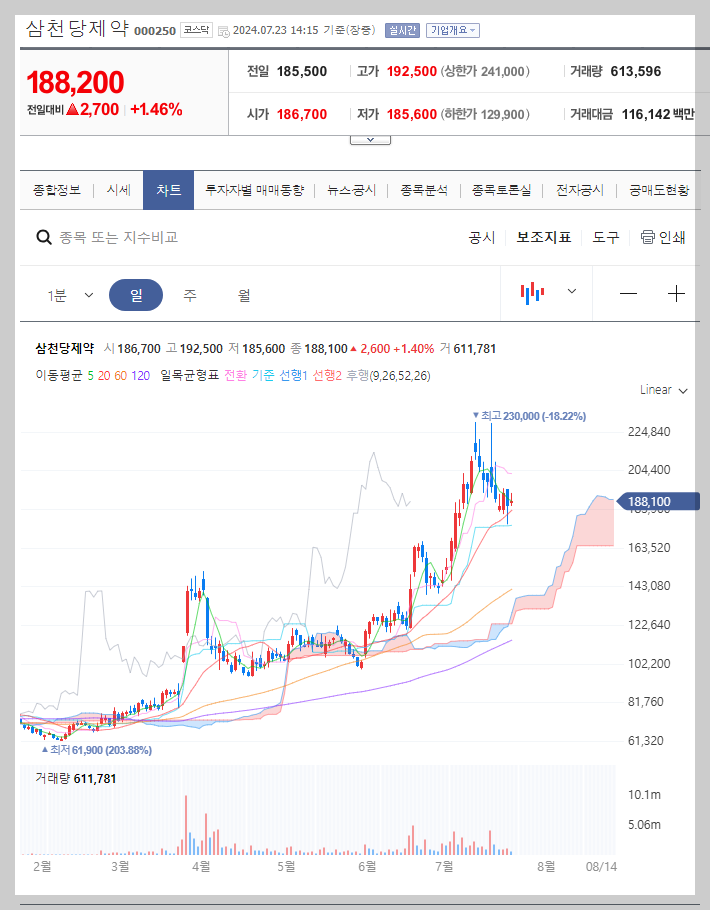Click the calendar icon near the date

[x=224, y=31]
